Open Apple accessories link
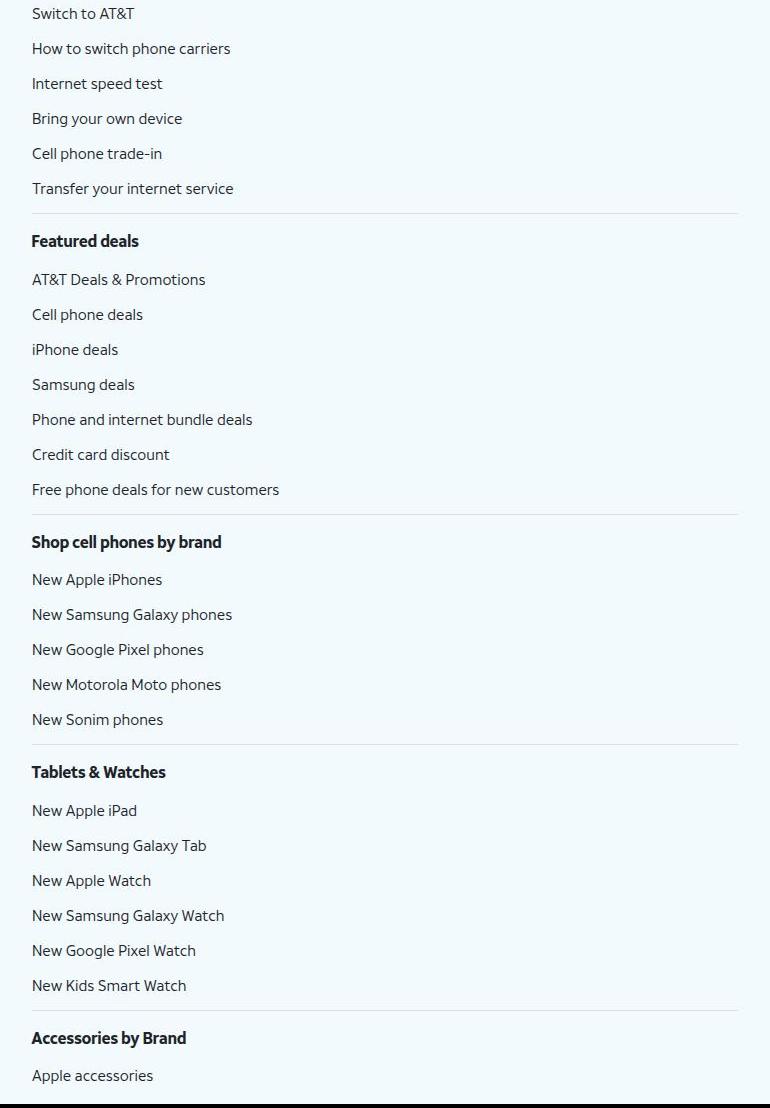This screenshot has height=1108, width=770. (x=93, y=1076)
